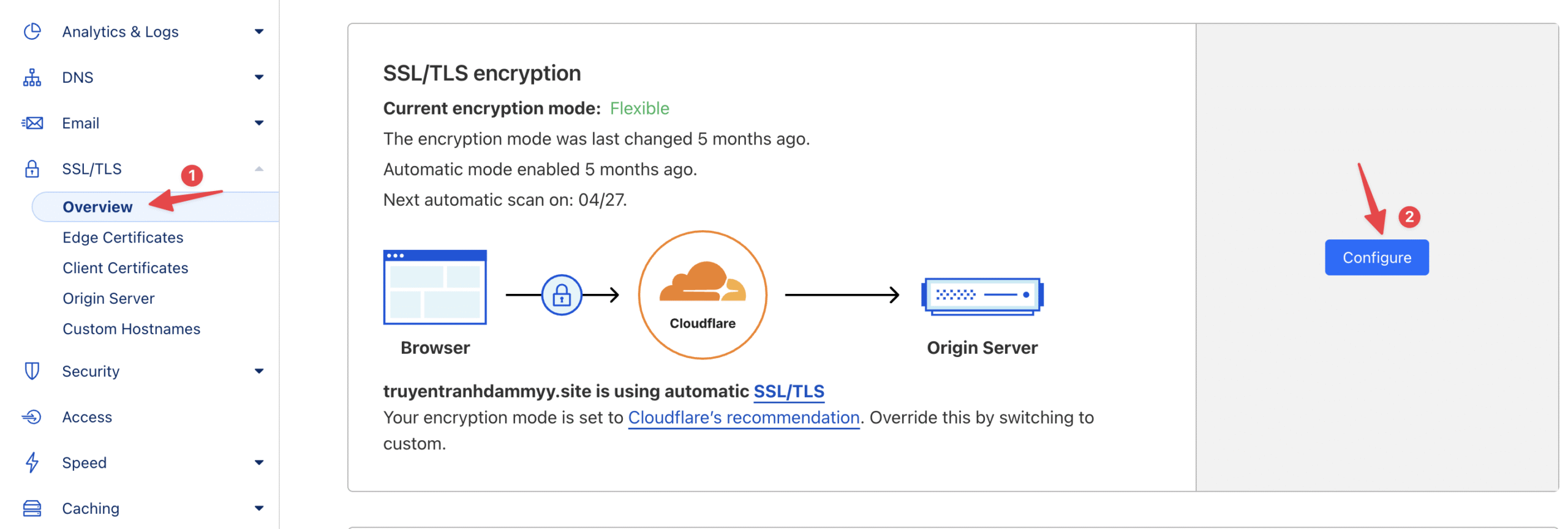
Task: Collapse the SSL/TLS section arrow
Action: click(259, 169)
